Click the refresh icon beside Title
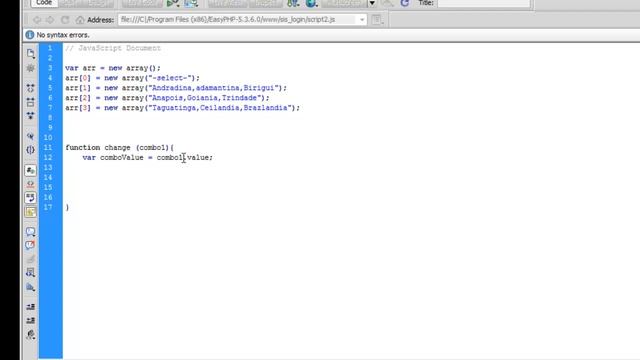Image resolution: width=640 pixels, height=360 pixels. 404,3
